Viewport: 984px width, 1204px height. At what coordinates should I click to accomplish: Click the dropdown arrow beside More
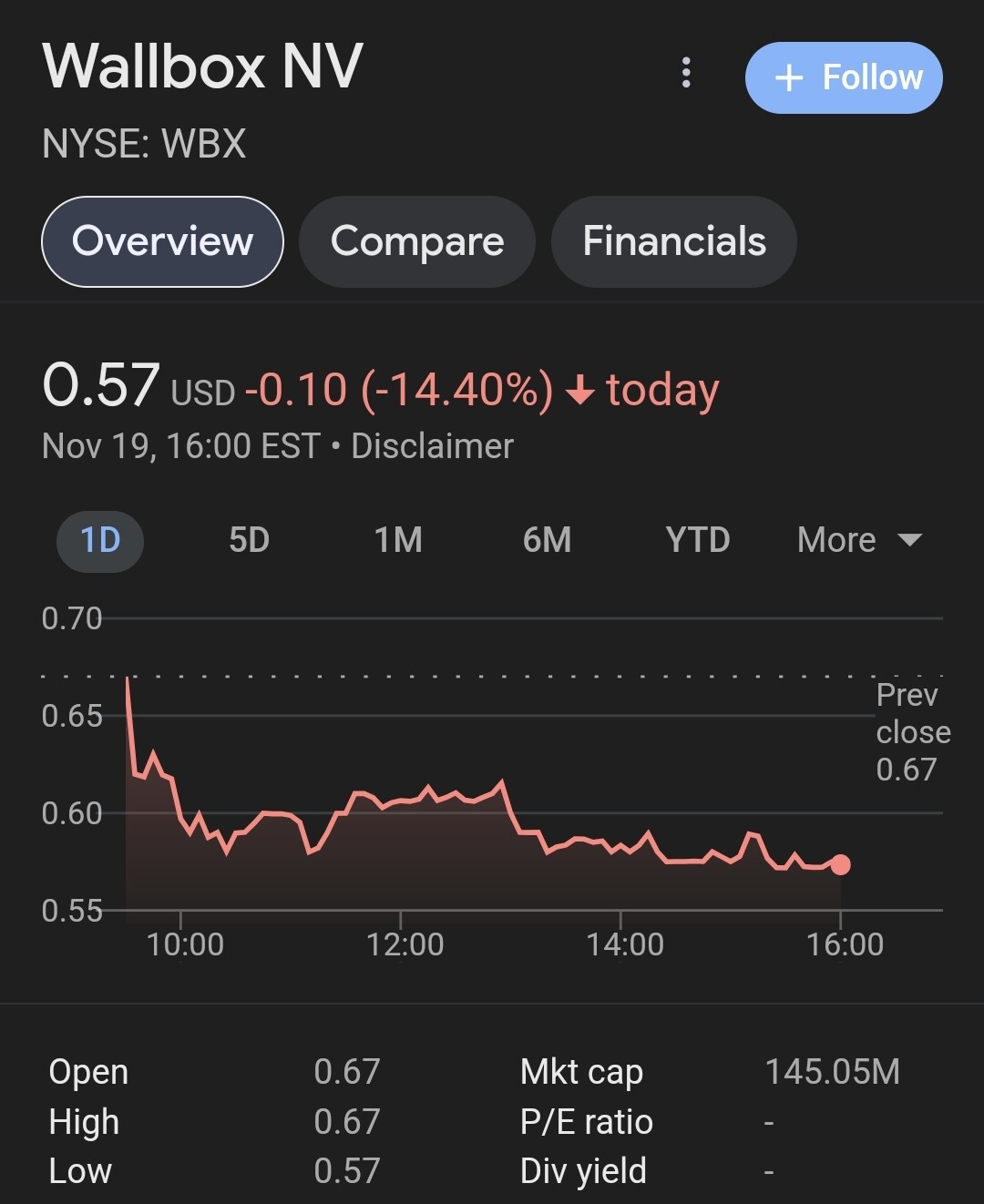[909, 540]
